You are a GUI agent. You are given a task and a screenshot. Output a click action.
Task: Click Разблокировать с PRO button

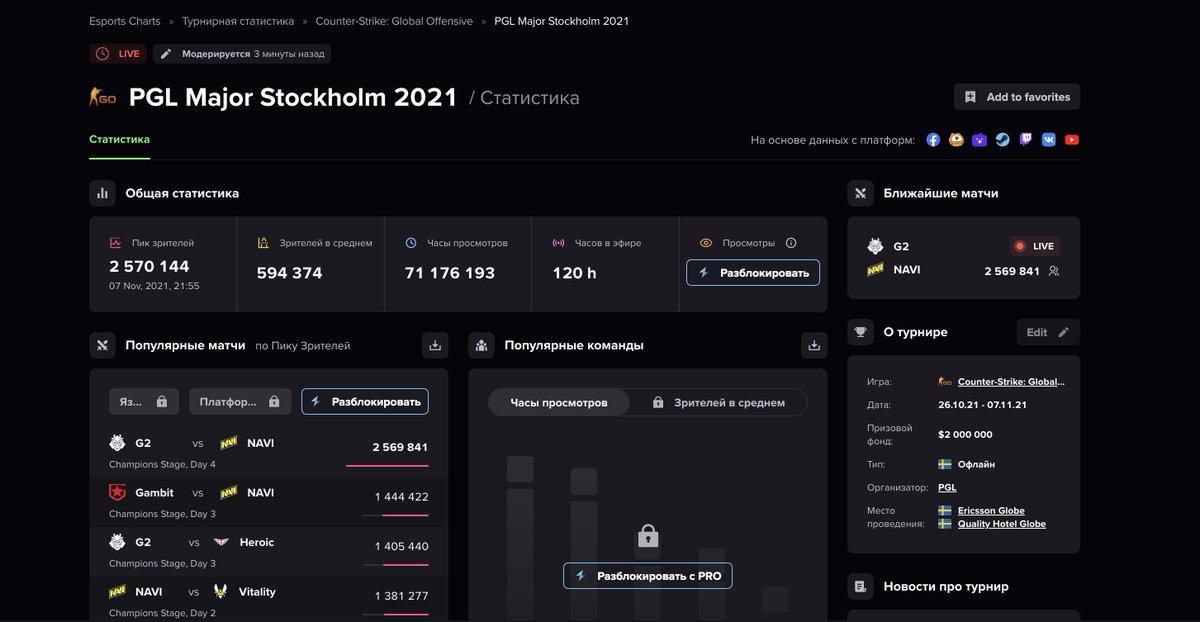(648, 576)
